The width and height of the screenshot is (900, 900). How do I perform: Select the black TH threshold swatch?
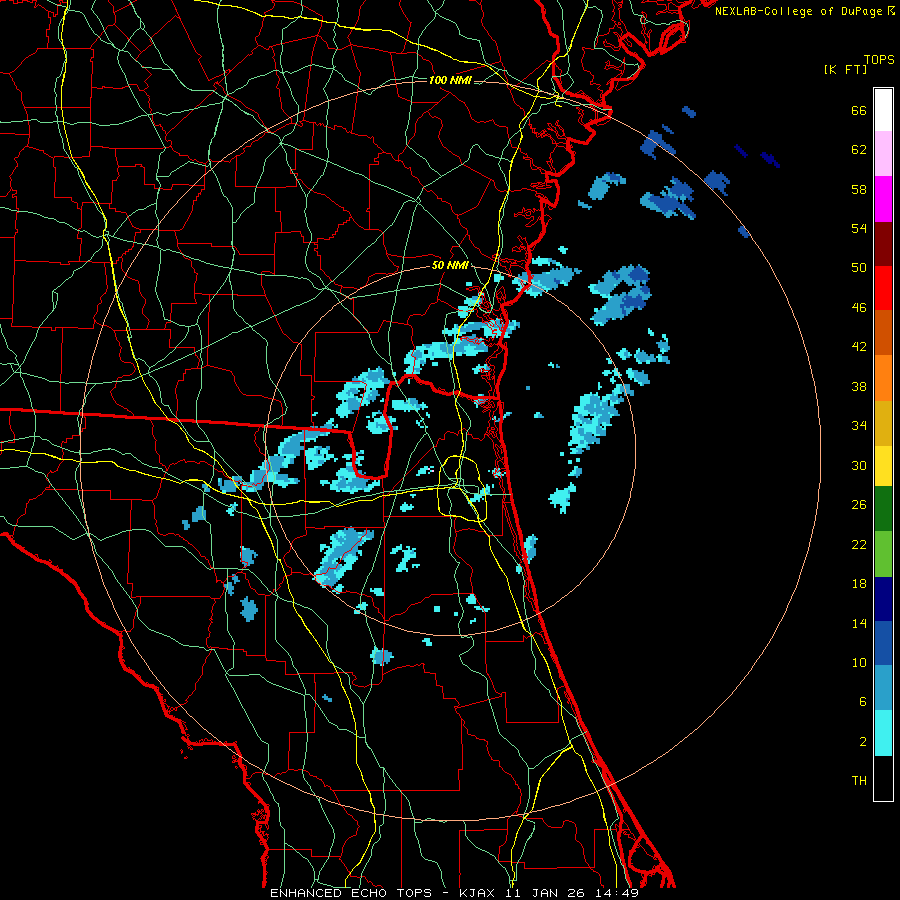point(883,778)
